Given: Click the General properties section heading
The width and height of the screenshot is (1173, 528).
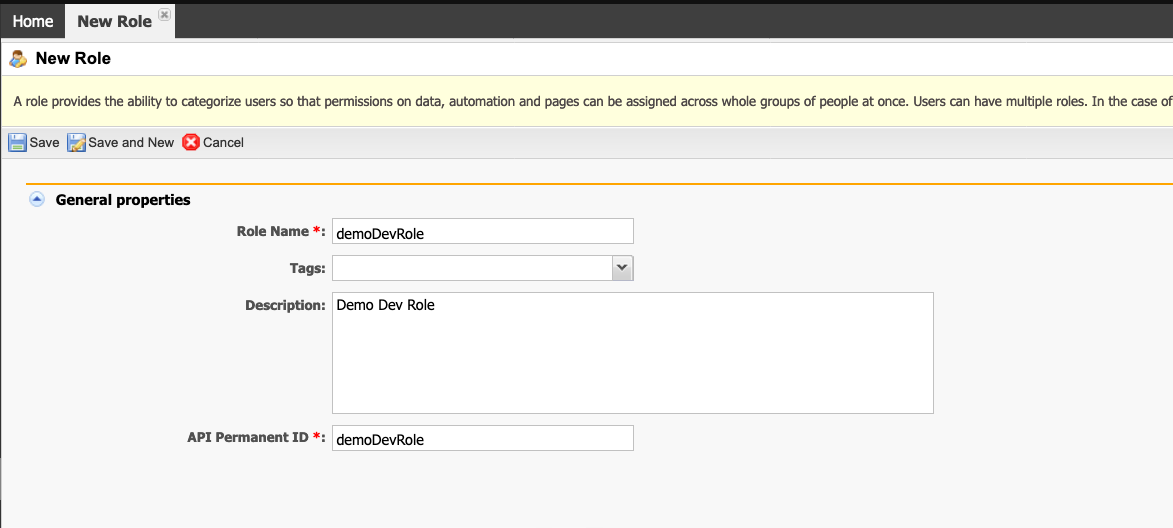Looking at the screenshot, I should point(123,200).
